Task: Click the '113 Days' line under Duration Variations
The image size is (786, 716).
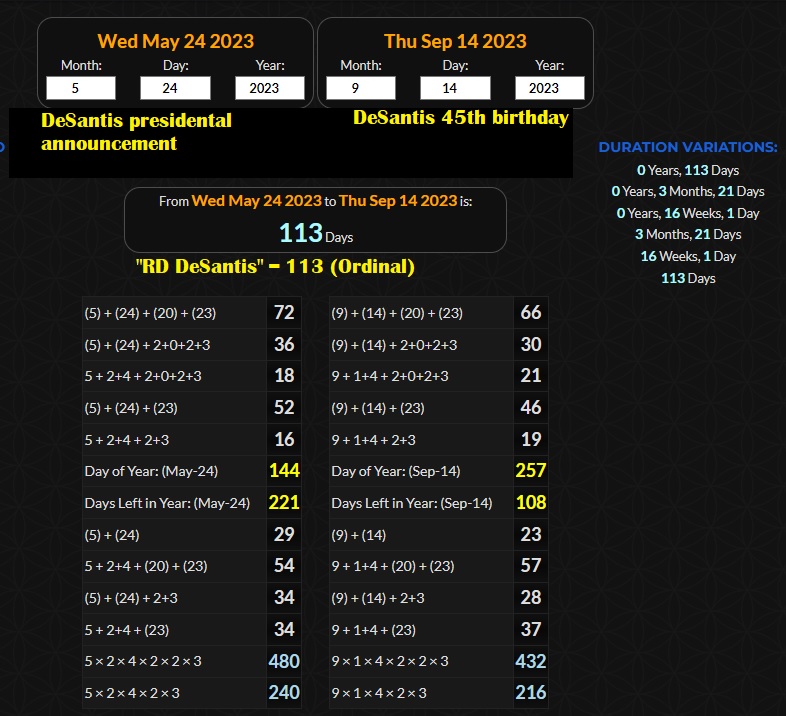Action: click(688, 278)
